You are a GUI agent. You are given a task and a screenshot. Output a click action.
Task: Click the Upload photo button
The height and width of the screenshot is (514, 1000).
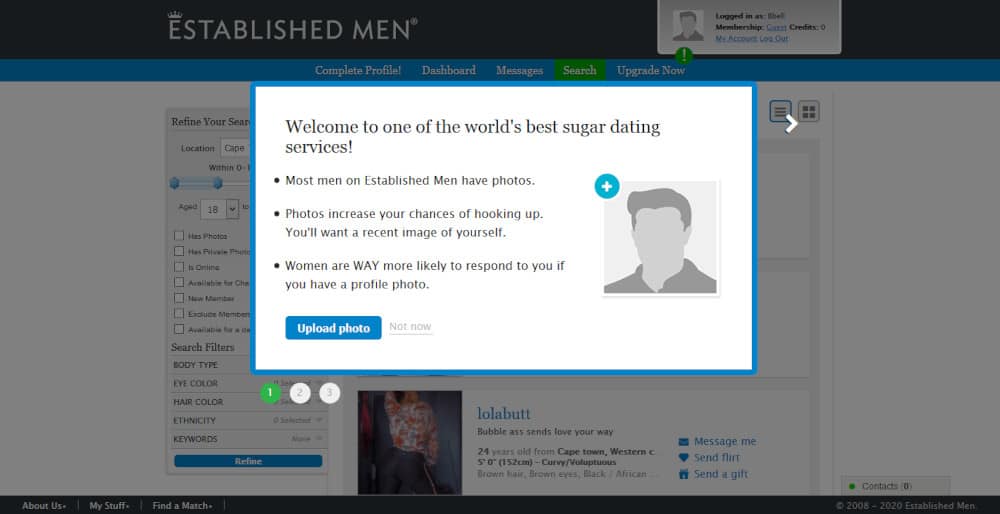tap(333, 328)
